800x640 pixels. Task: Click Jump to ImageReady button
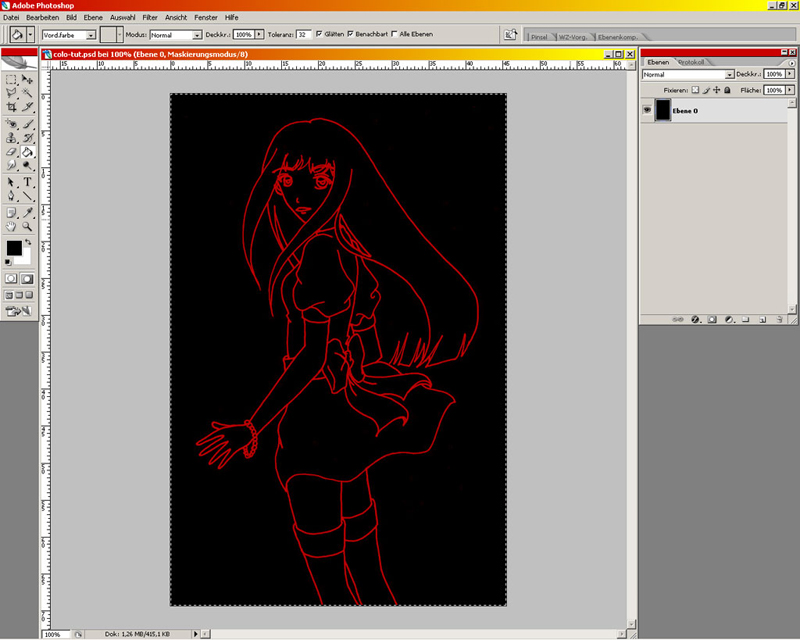(x=18, y=310)
